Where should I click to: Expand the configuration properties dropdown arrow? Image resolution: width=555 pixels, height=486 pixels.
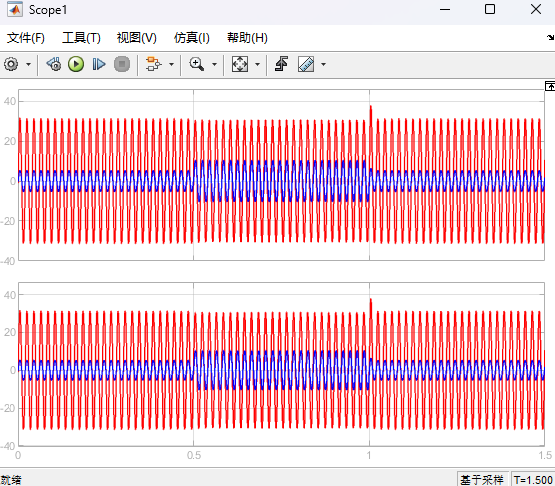coord(28,64)
